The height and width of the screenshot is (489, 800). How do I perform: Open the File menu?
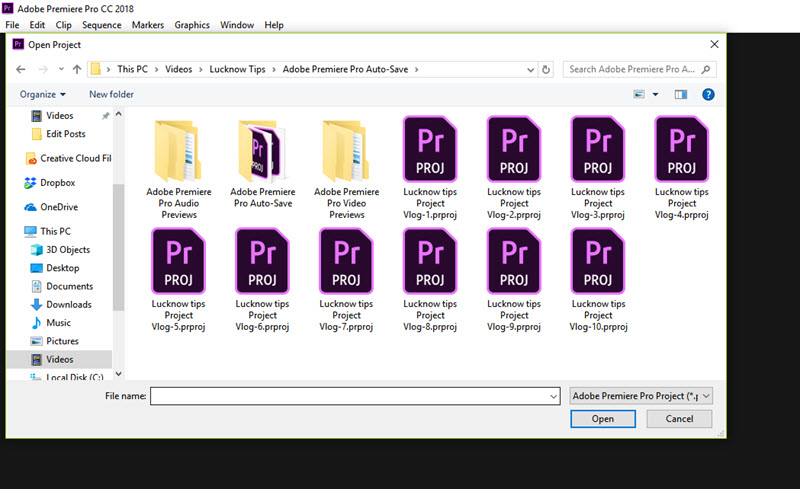pyautogui.click(x=12, y=25)
